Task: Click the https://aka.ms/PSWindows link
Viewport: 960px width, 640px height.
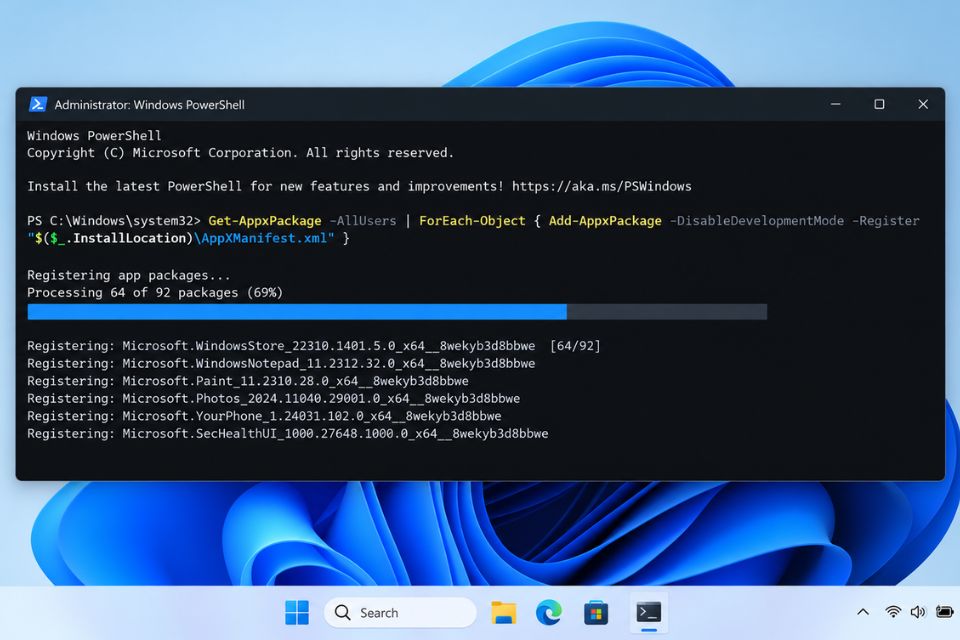Action: [x=602, y=186]
